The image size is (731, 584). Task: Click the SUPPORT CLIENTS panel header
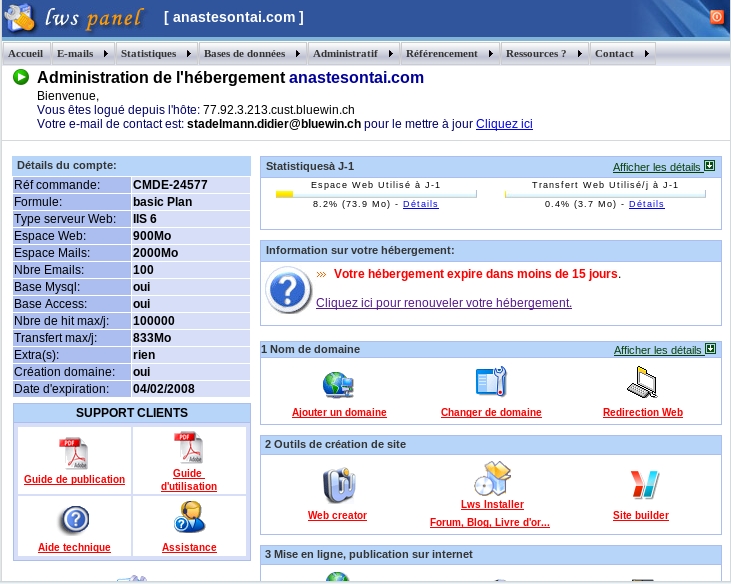[x=132, y=413]
